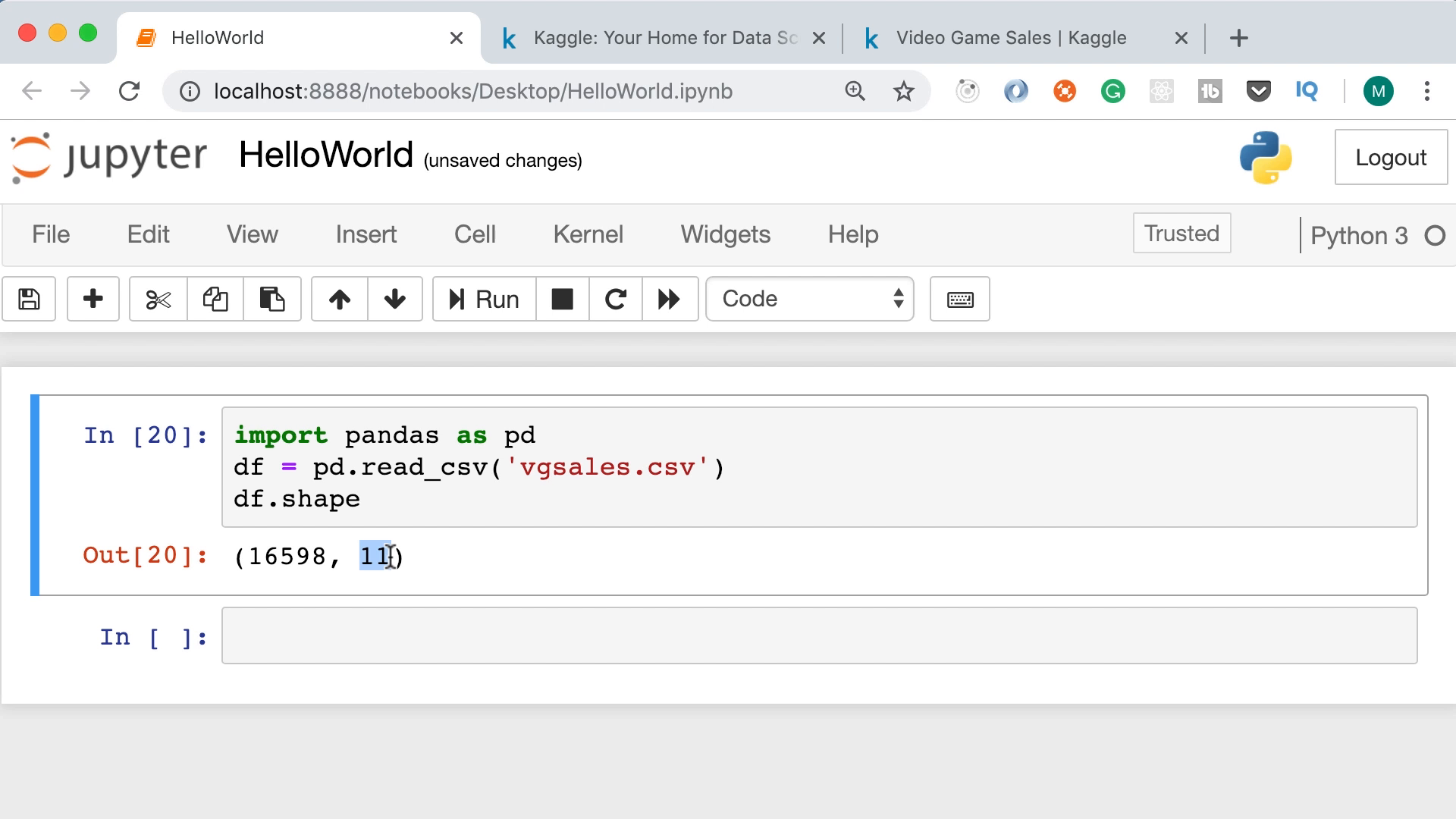
Task: Paste cells below icon
Action: click(x=272, y=299)
